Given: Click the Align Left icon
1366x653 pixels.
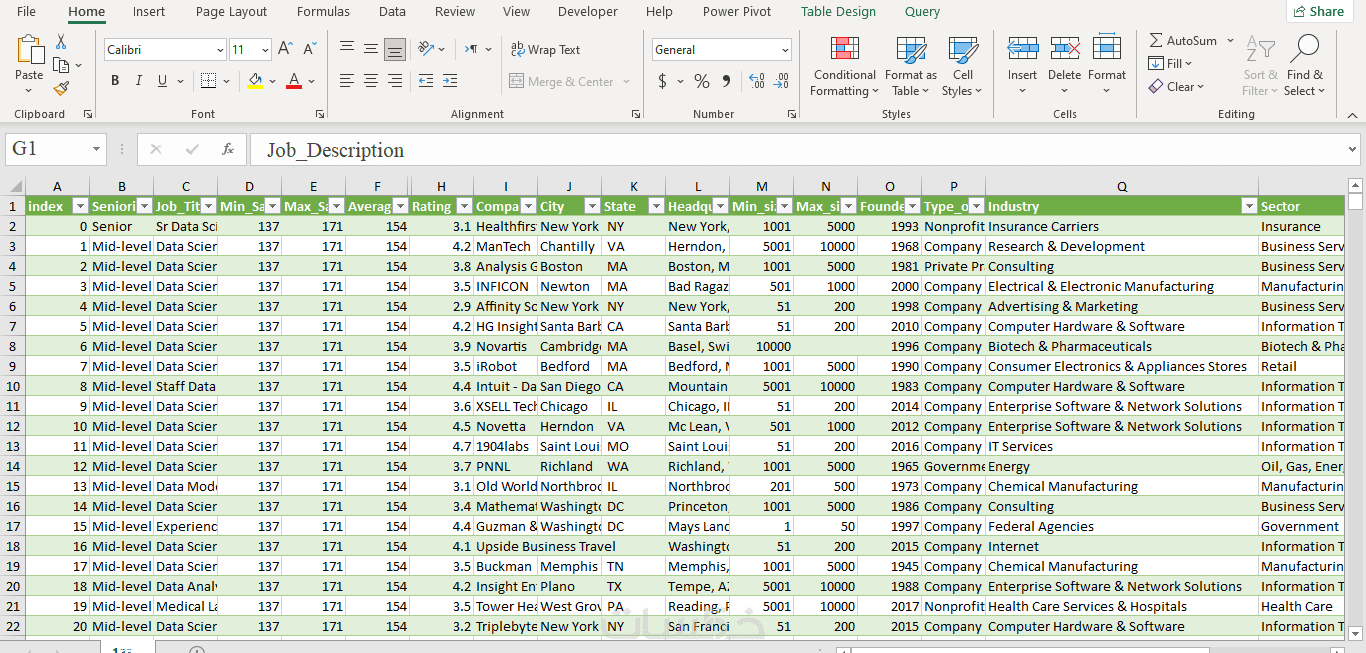Looking at the screenshot, I should [347, 81].
